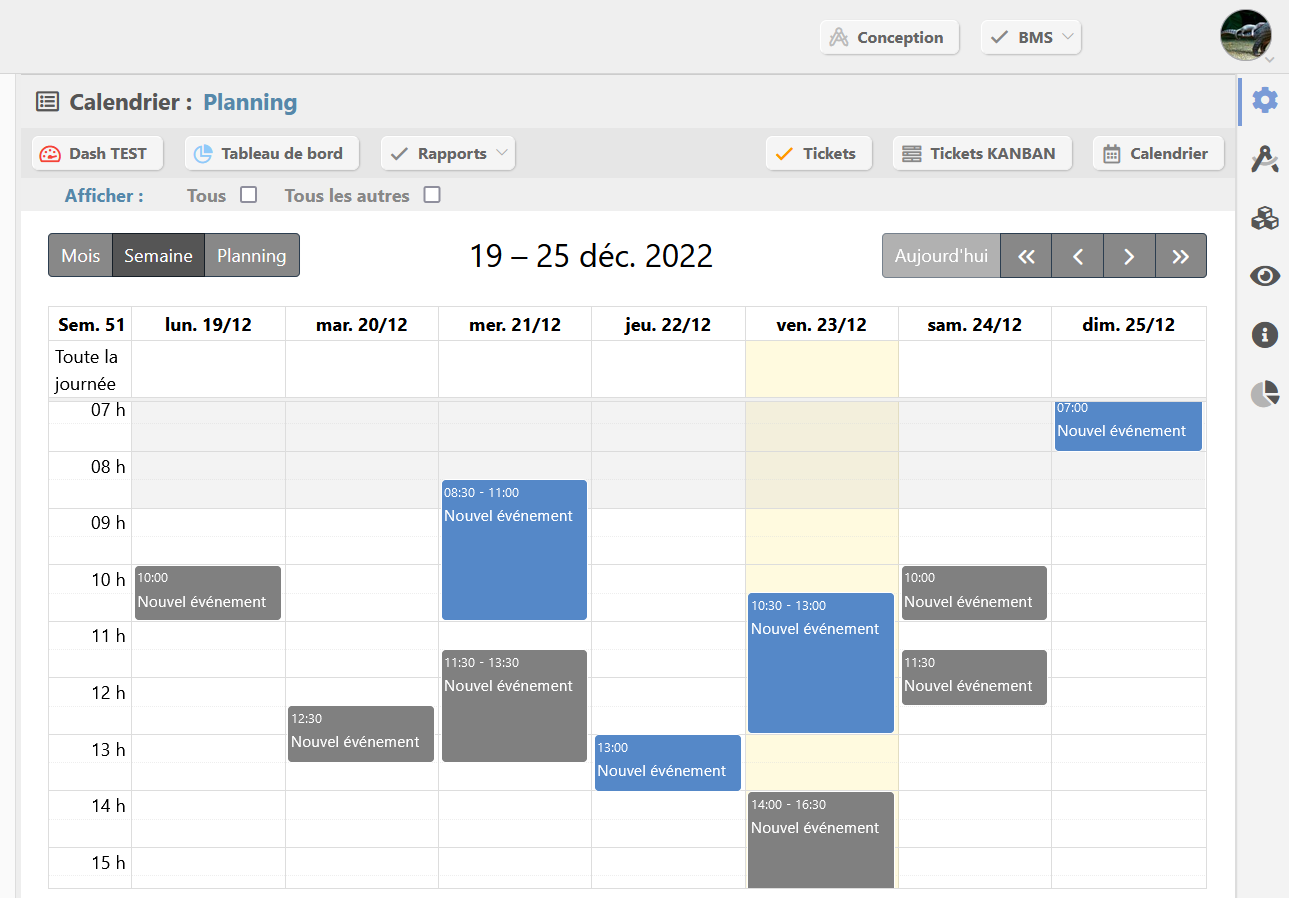This screenshot has width=1289, height=898.
Task: Click the Aujourd'hui button
Action: coord(941,256)
